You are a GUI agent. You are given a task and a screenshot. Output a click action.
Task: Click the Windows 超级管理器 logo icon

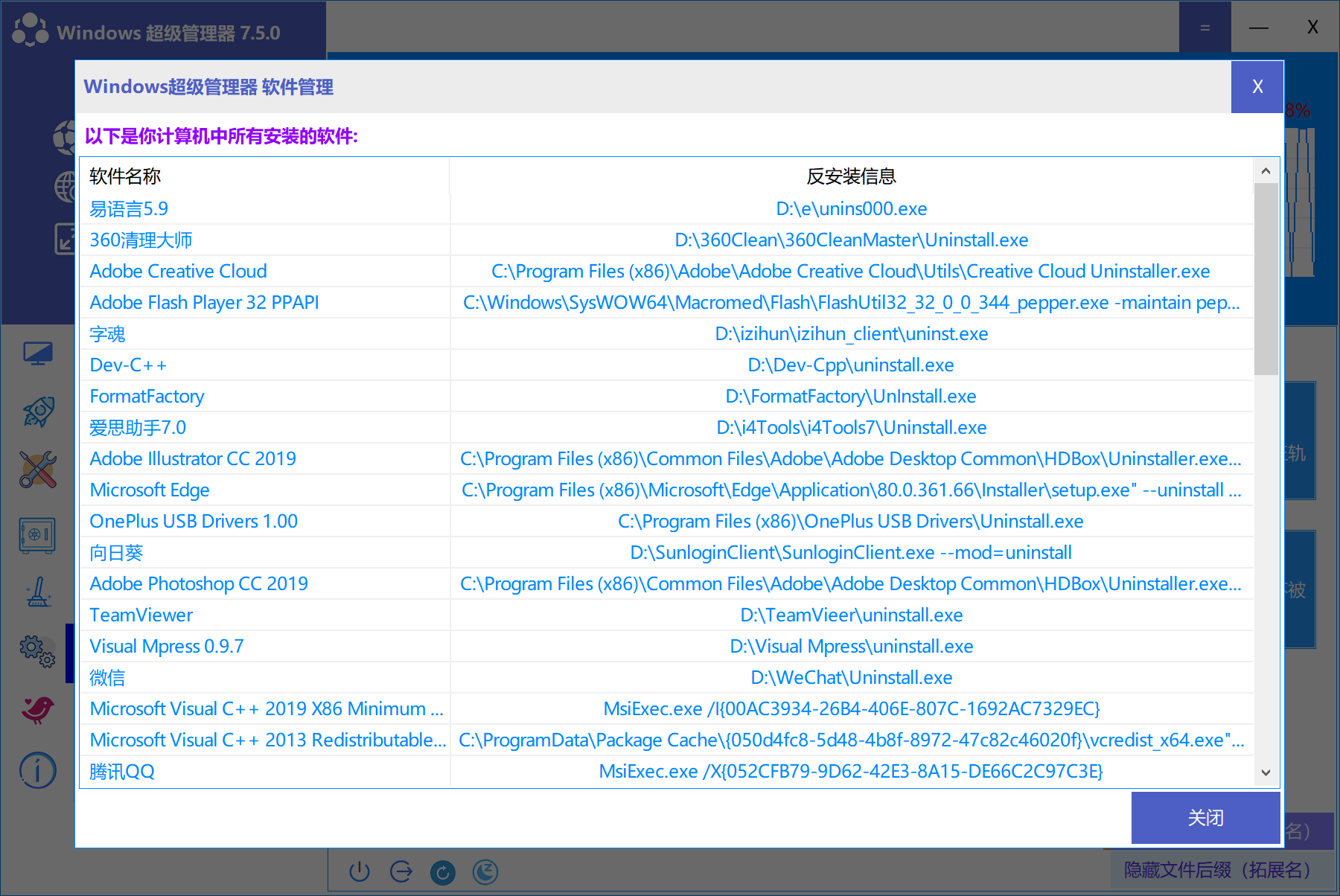click(31, 31)
